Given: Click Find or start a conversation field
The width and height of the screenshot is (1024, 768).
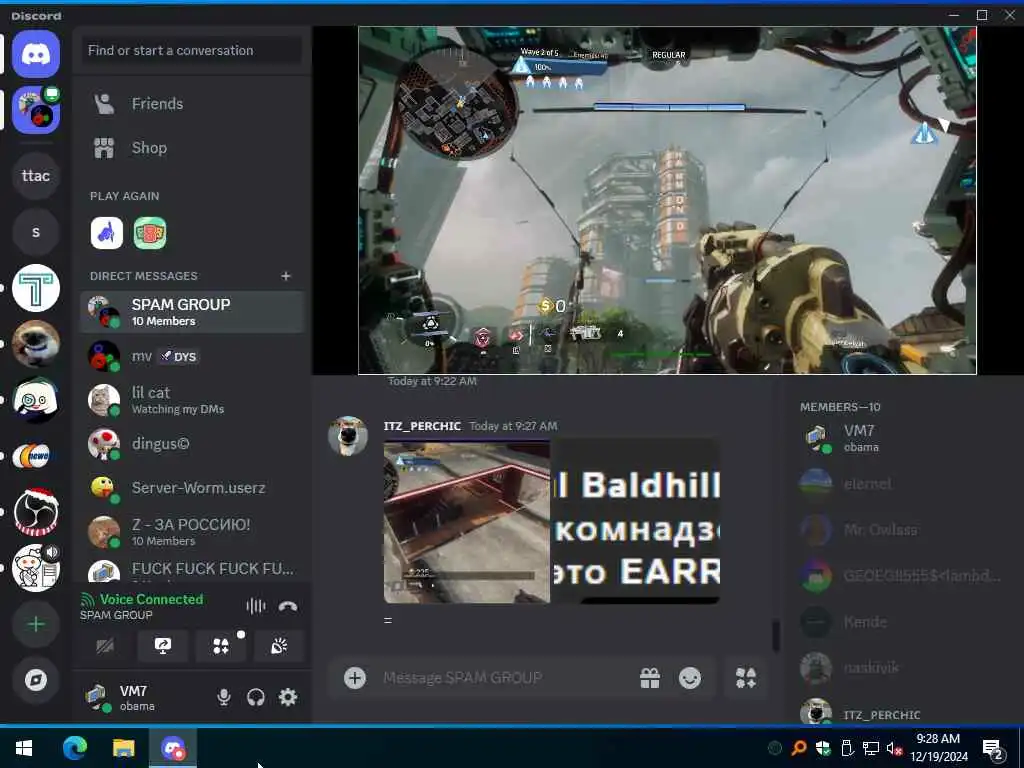Looking at the screenshot, I should coord(192,50).
